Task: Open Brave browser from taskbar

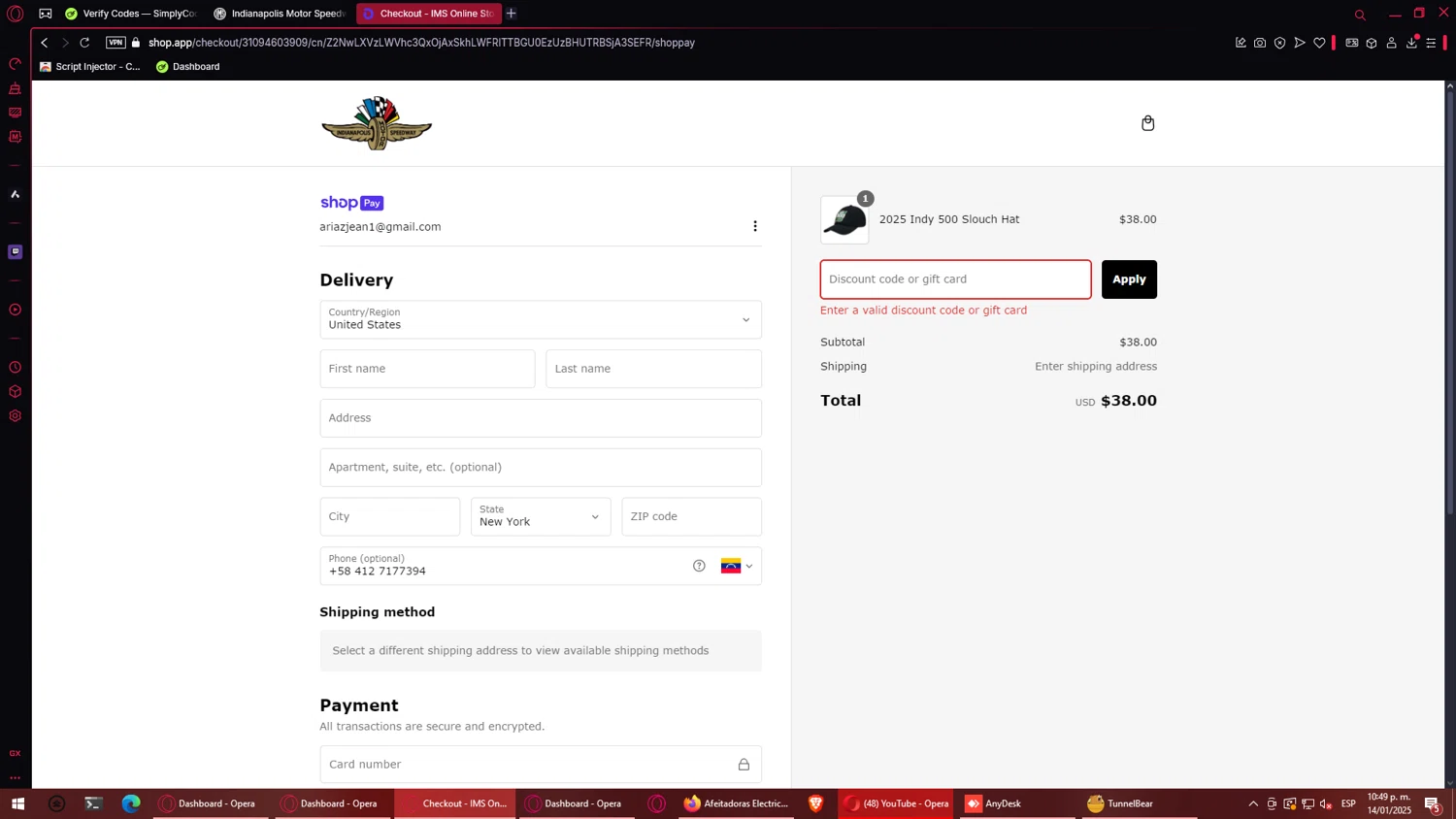Action: point(816,803)
